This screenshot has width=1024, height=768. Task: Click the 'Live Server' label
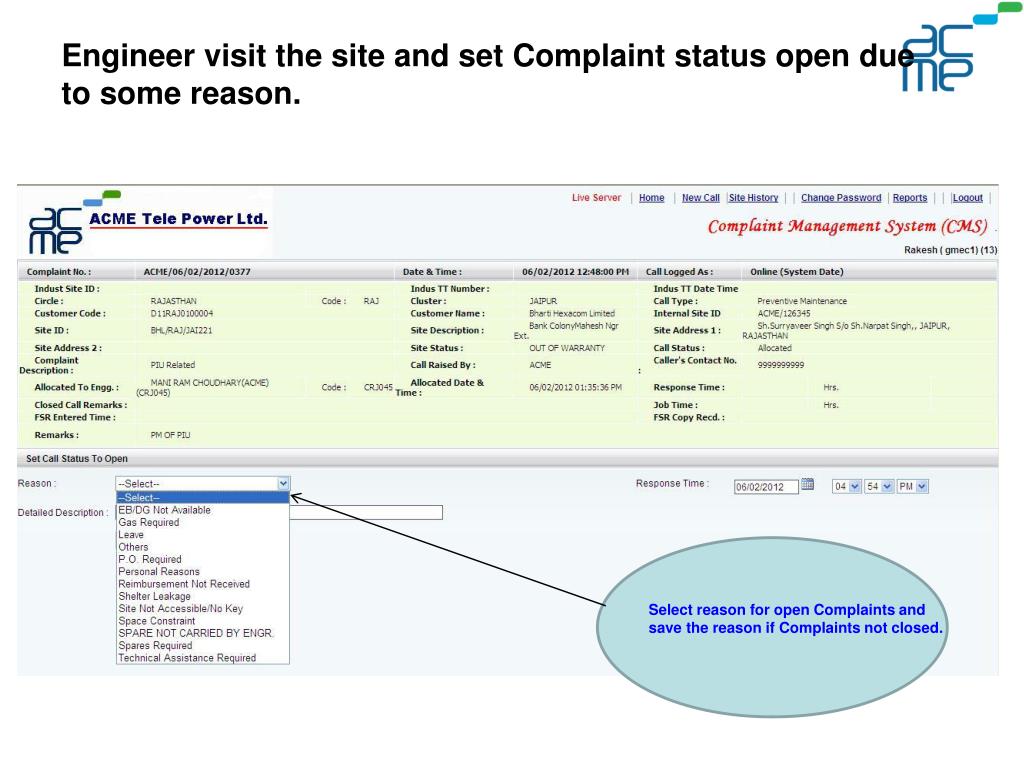(x=596, y=198)
